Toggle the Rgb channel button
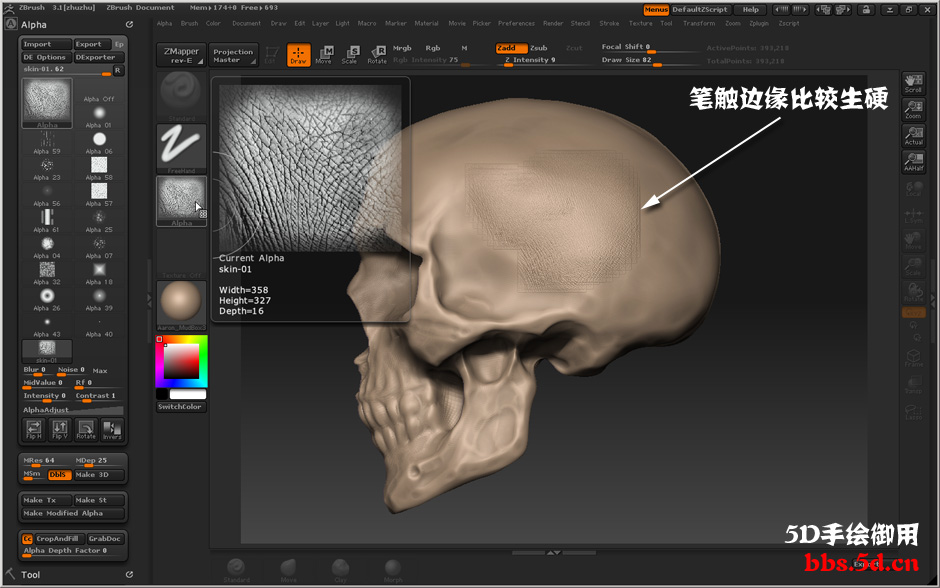The height and width of the screenshot is (588, 940). (433, 48)
